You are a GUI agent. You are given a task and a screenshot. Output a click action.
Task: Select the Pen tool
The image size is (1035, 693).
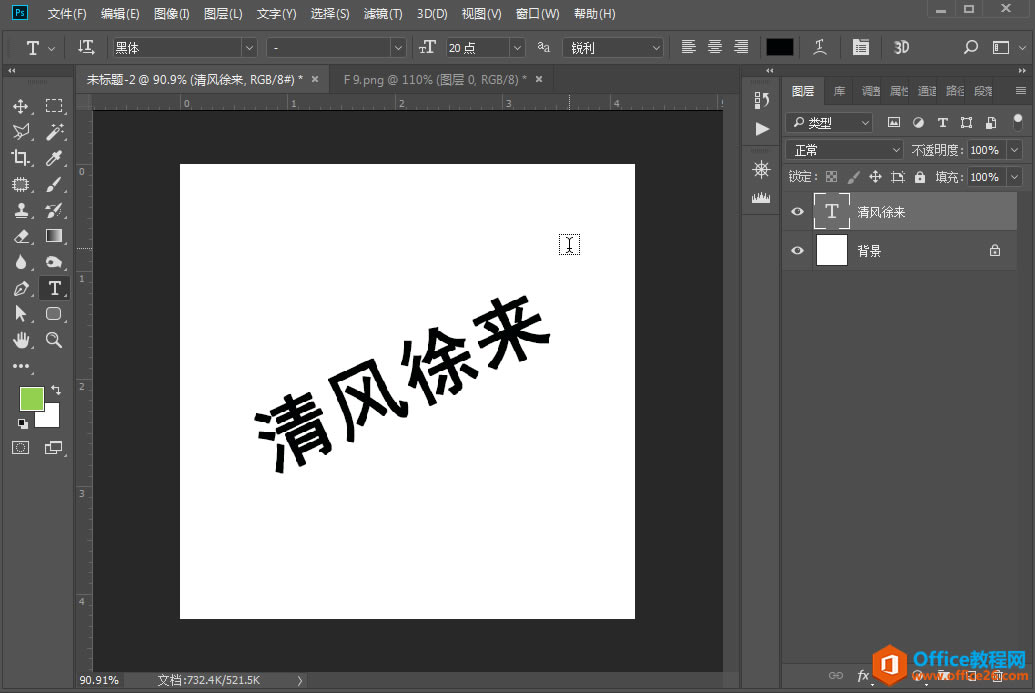(20, 288)
